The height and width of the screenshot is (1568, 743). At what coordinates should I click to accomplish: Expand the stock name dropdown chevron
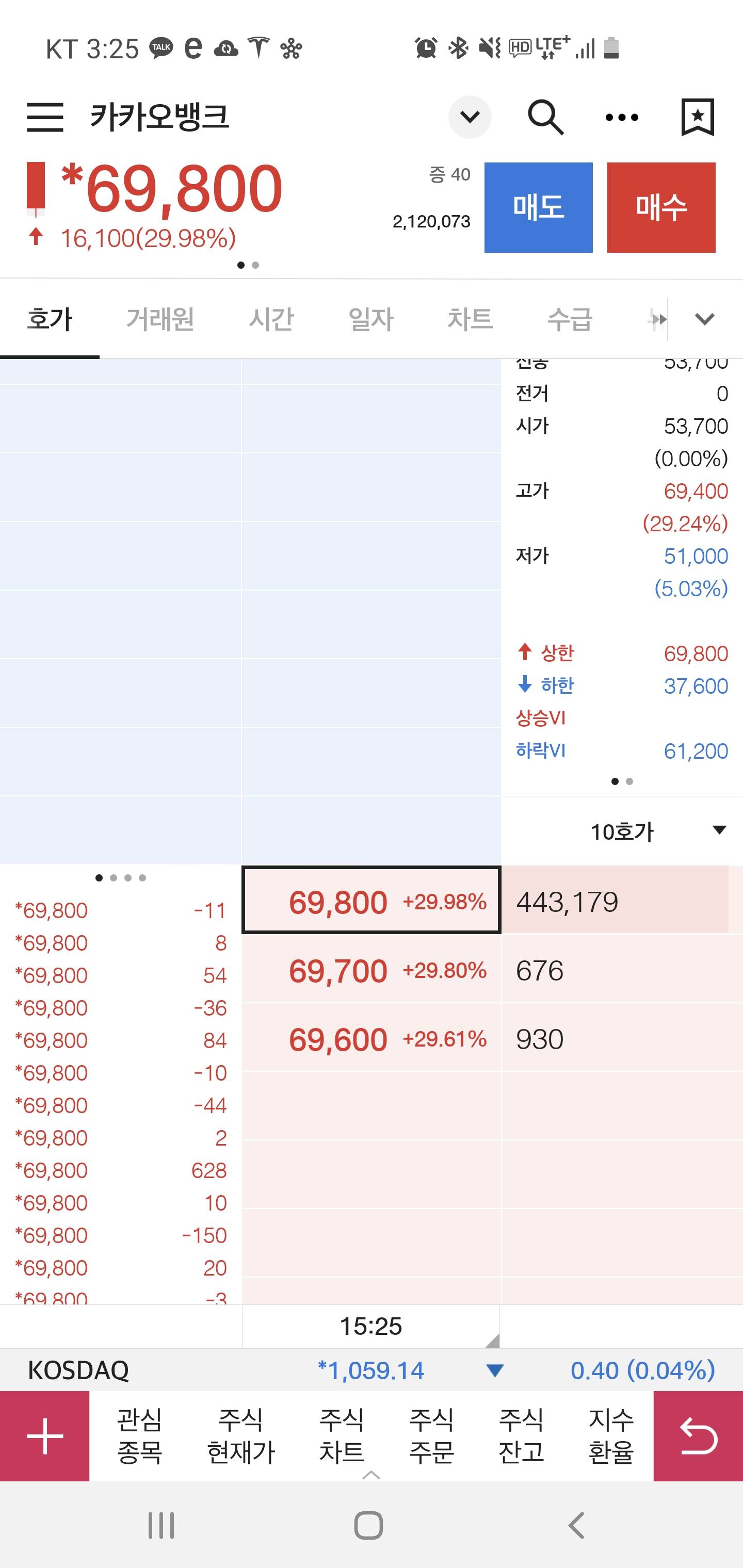470,117
